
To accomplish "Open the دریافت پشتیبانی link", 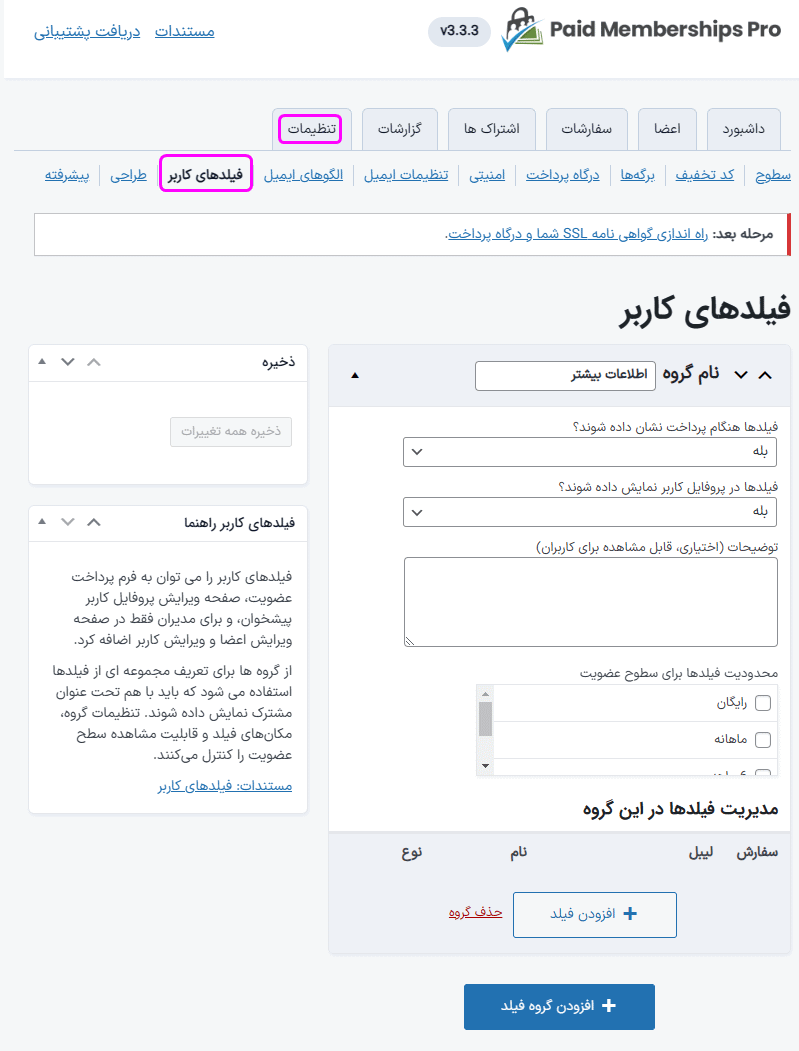I will click(87, 32).
